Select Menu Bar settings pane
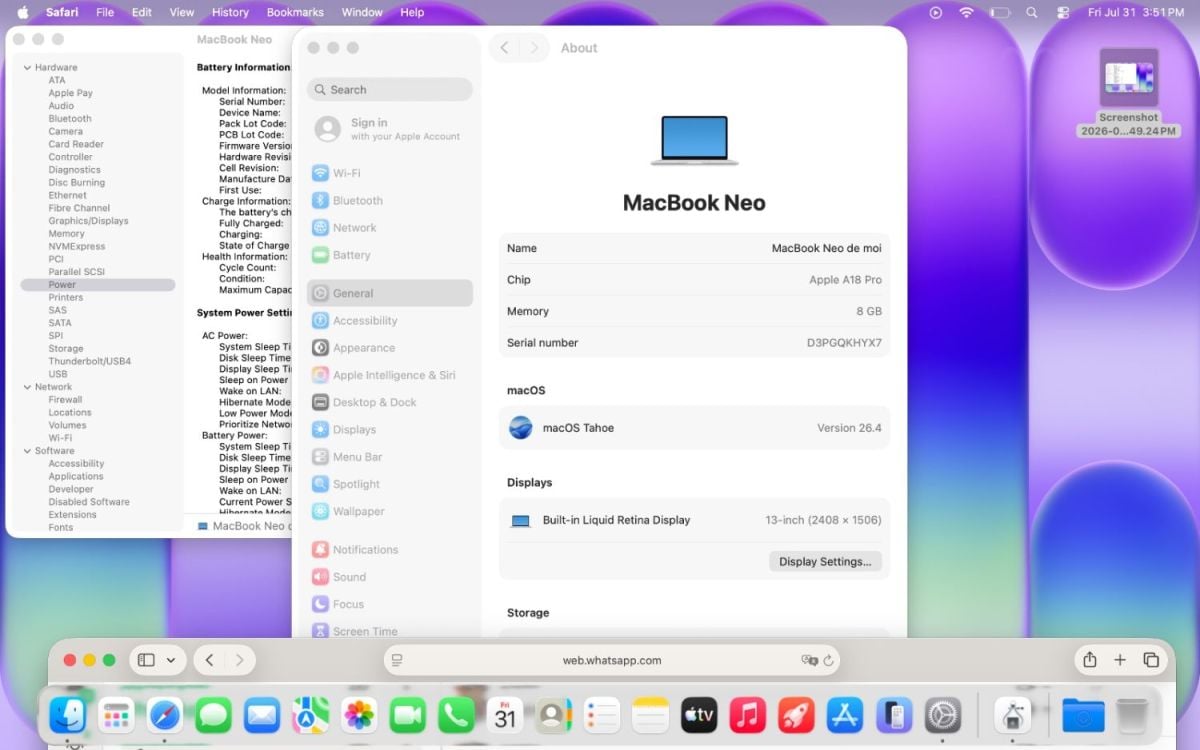 (x=389, y=457)
